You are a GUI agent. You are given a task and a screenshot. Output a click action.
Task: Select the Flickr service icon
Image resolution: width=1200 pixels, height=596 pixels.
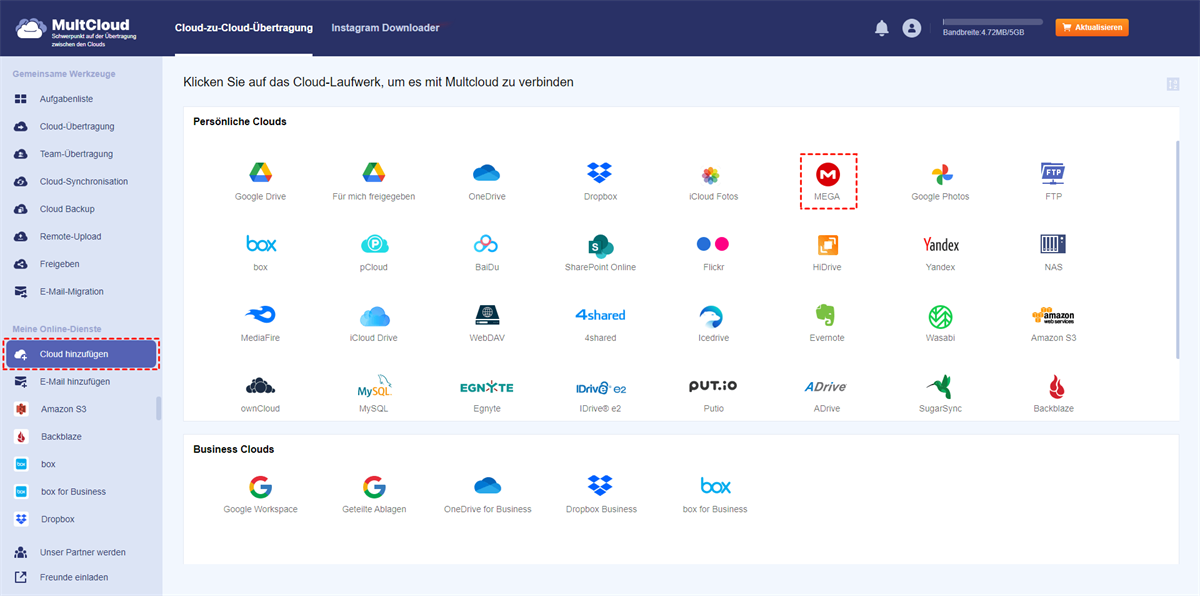click(x=713, y=244)
